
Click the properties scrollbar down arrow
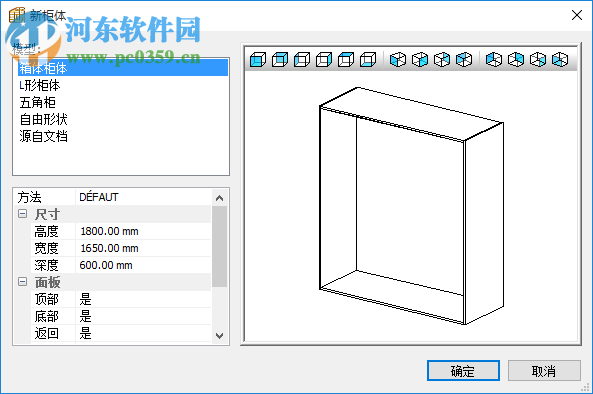[x=219, y=335]
